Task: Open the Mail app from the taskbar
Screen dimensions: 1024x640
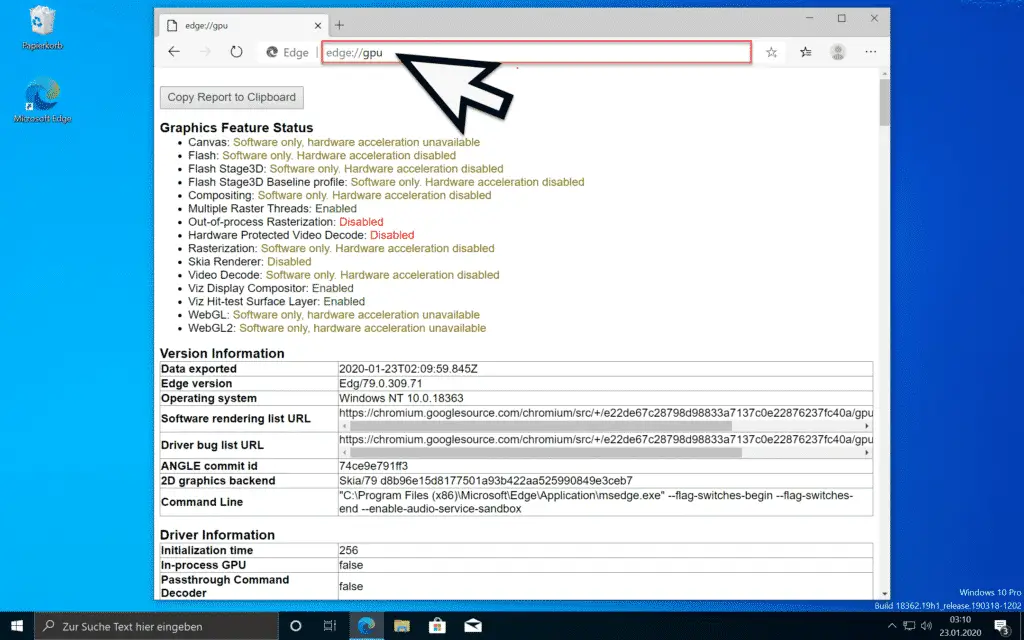Action: [473, 626]
